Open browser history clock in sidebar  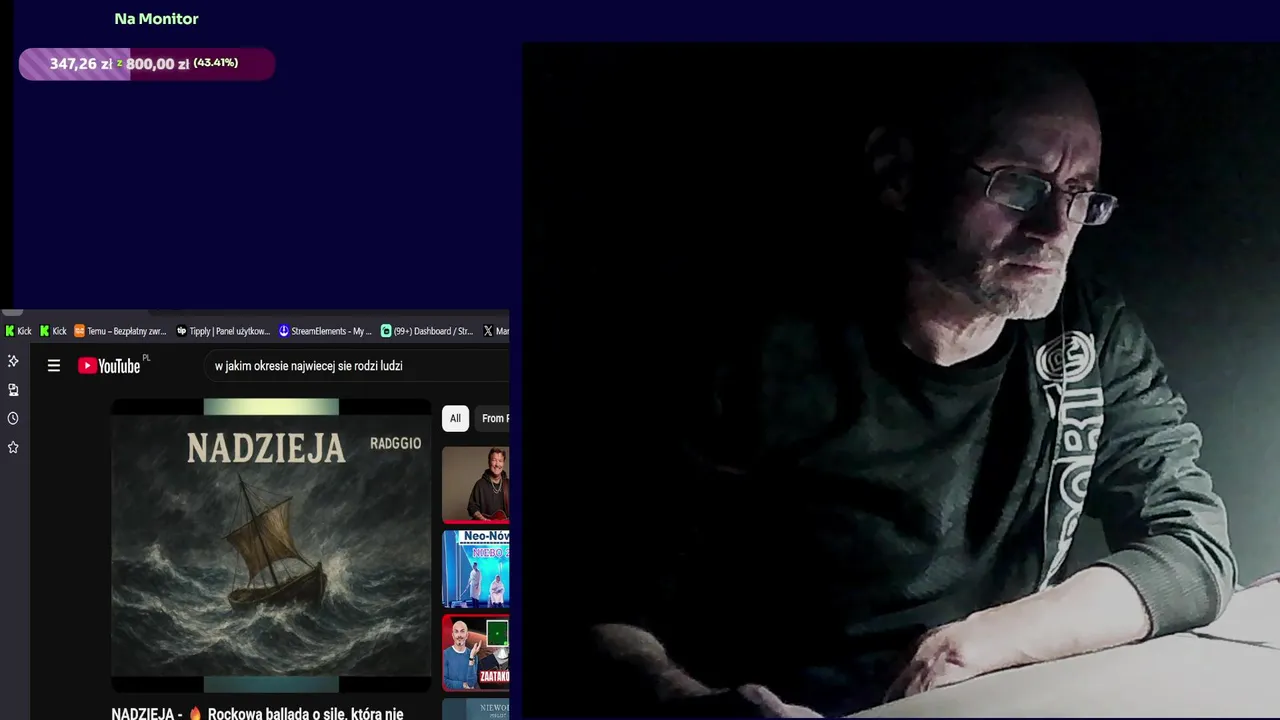tap(13, 418)
